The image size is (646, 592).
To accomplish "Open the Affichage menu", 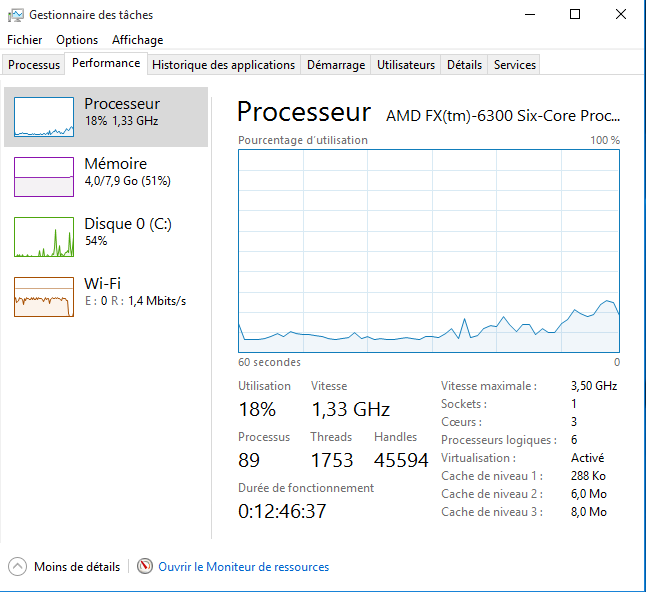I will click(x=137, y=40).
